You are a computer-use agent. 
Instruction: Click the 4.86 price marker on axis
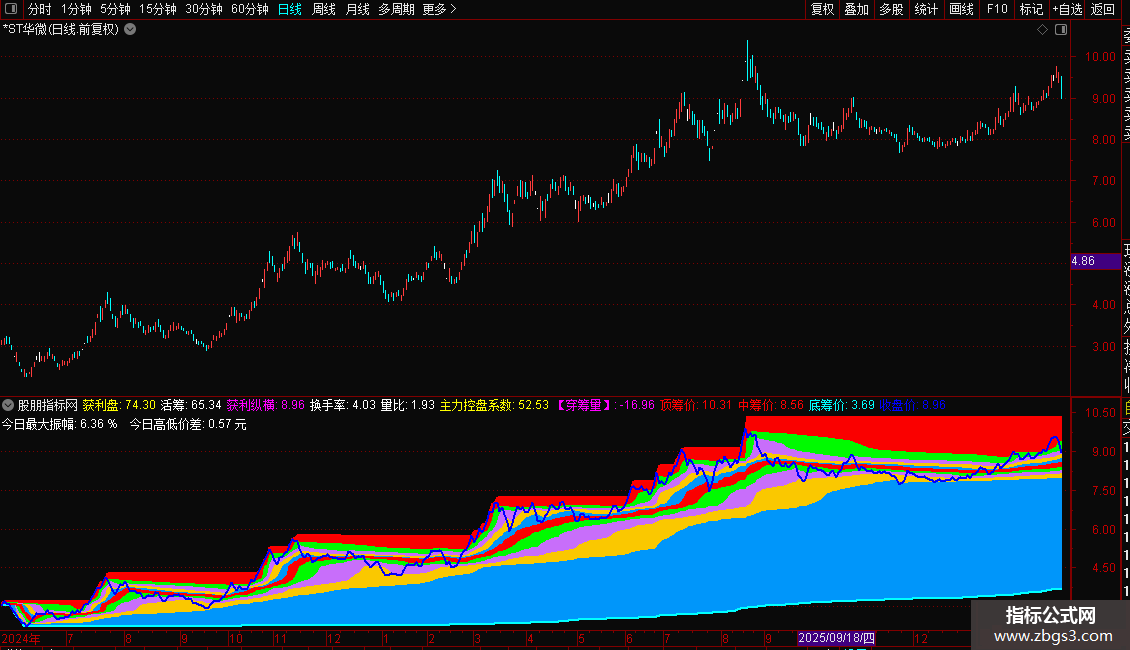click(1095, 262)
